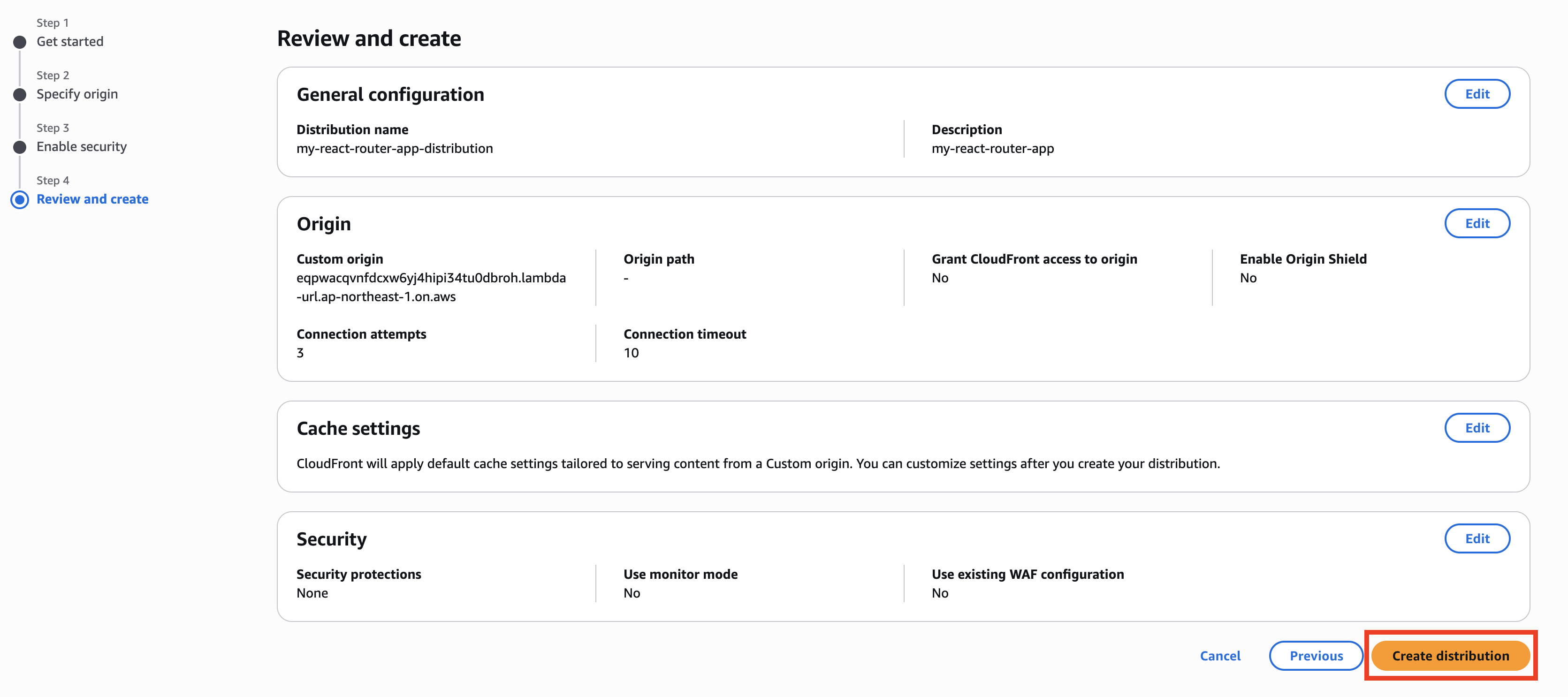Viewport: 1568px width, 697px height.
Task: Go to Get started step
Action: 70,41
